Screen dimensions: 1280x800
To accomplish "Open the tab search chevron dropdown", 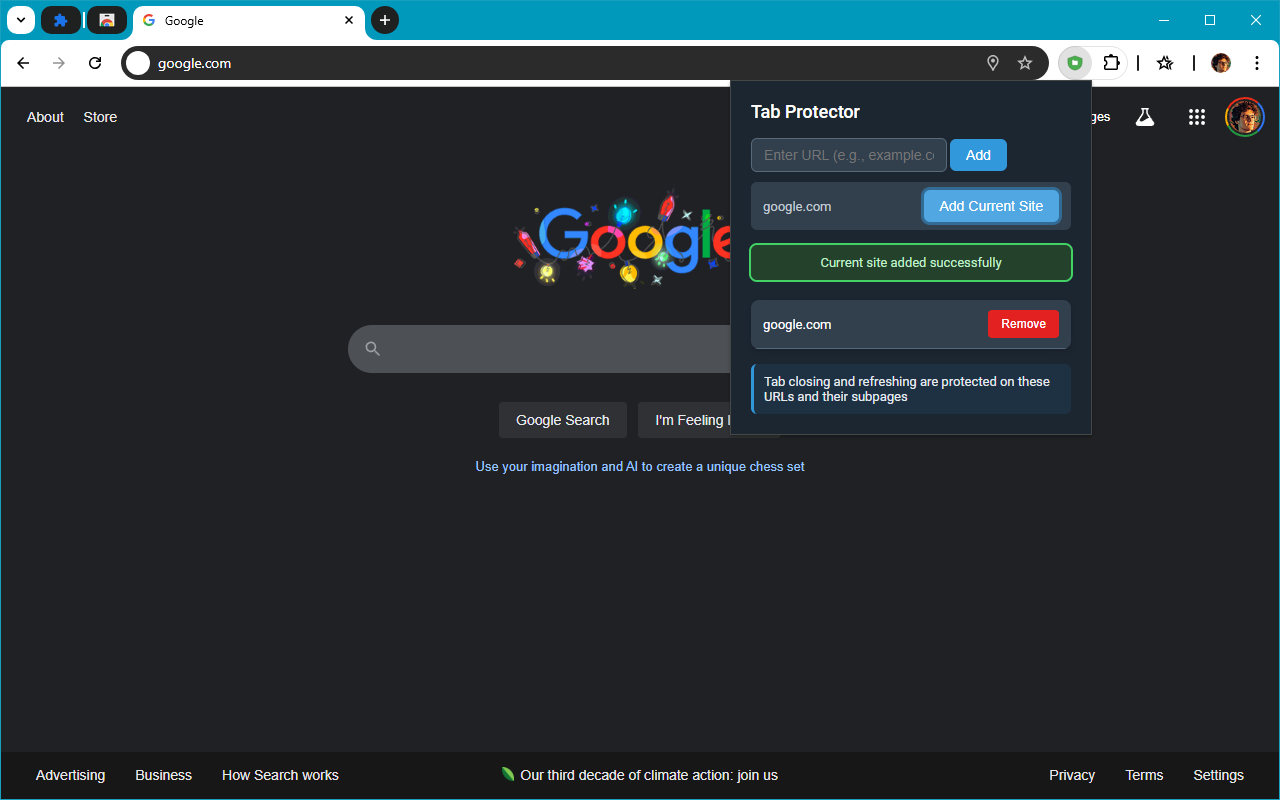I will [x=20, y=20].
